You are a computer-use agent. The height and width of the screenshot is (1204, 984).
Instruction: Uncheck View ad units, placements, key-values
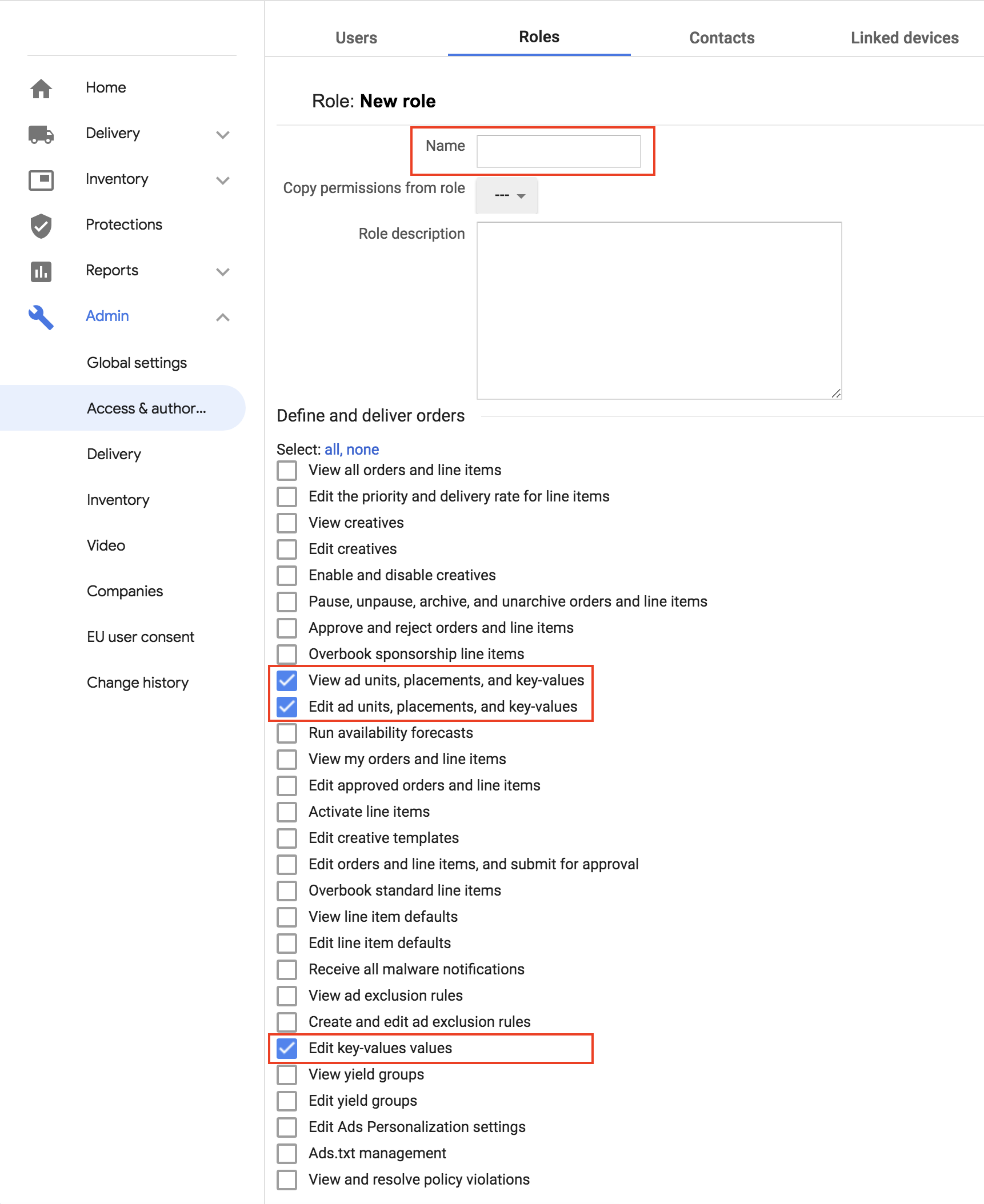point(287,681)
